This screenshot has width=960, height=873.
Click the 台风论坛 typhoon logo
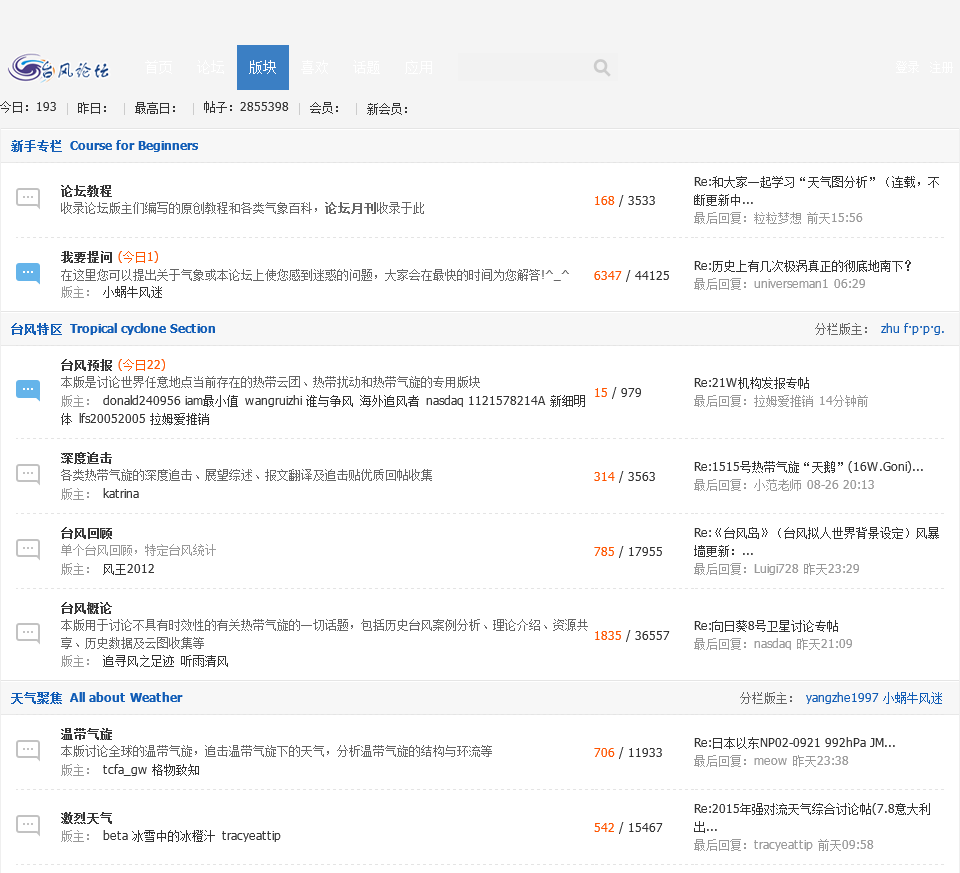tap(60, 68)
